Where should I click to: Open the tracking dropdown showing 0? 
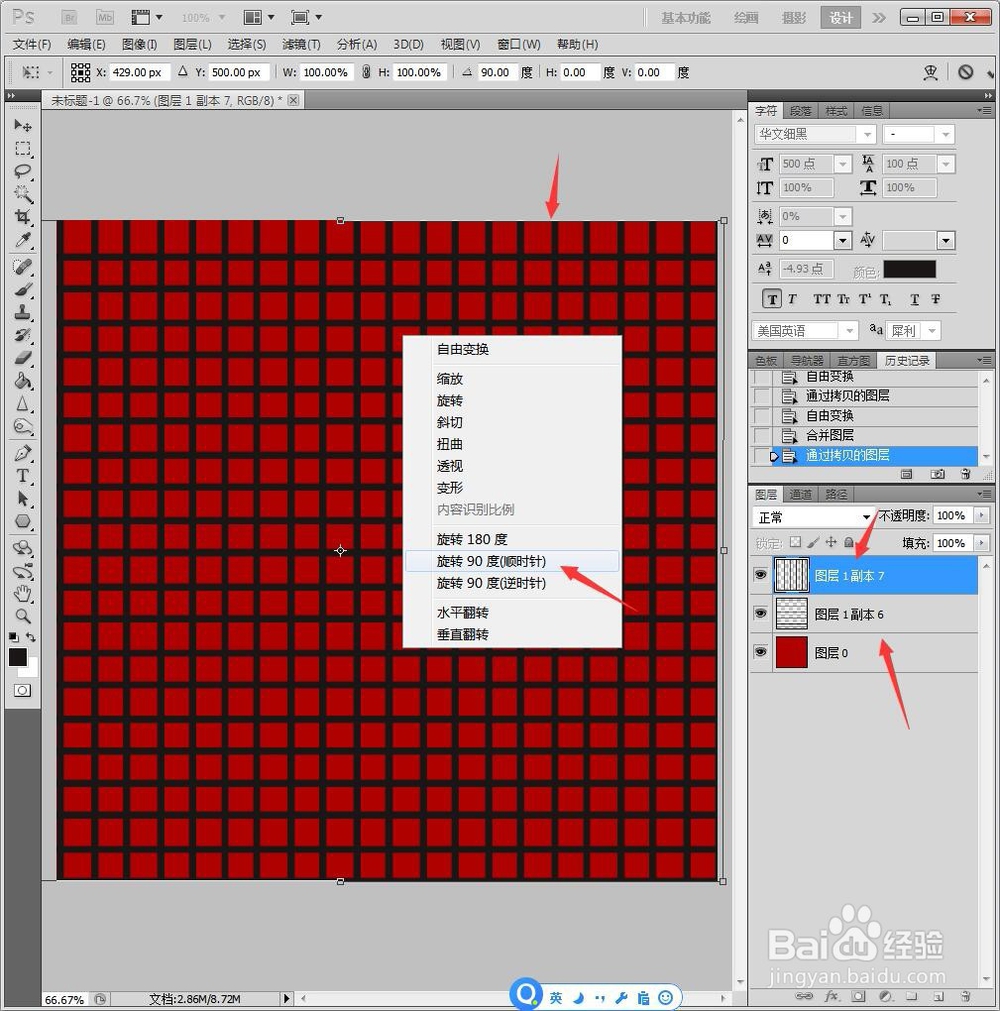pos(843,240)
